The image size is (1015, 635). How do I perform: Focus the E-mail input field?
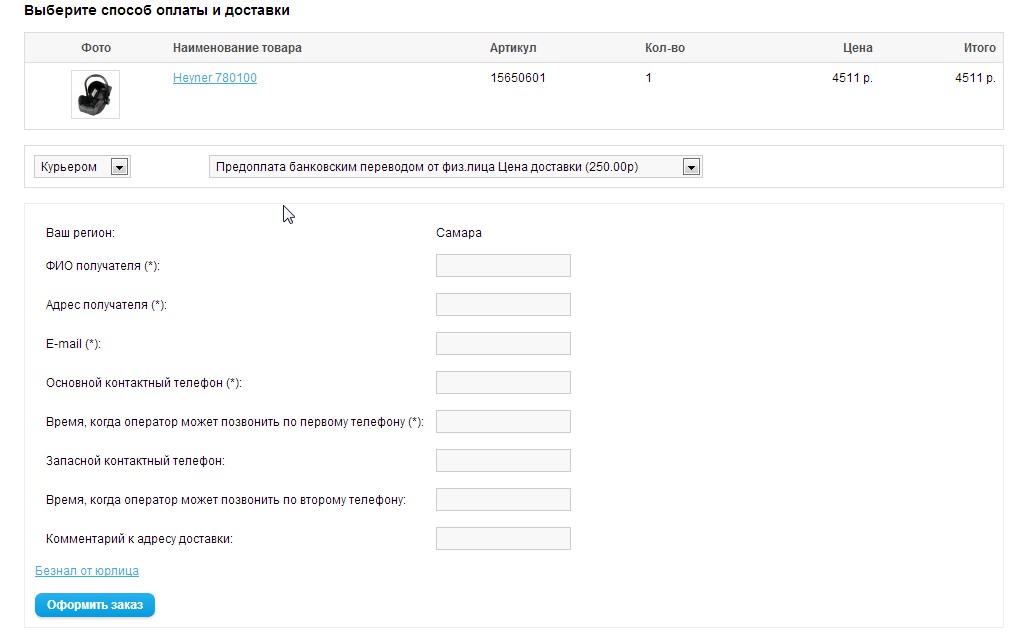(503, 343)
